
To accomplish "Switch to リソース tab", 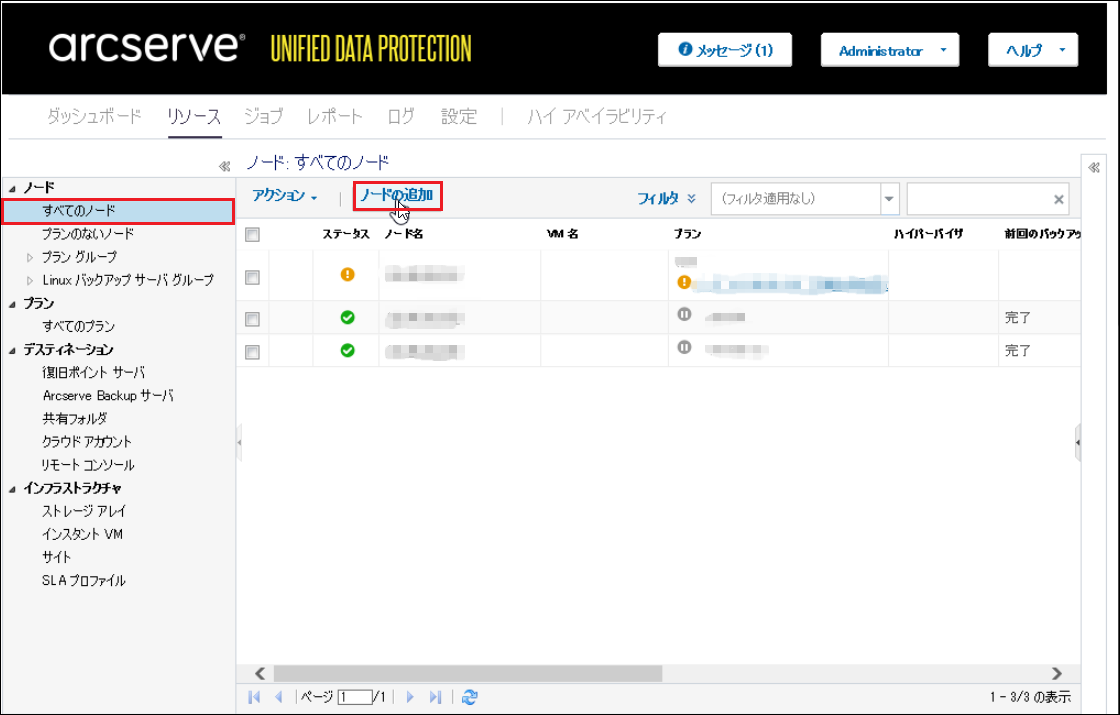I will click(194, 116).
